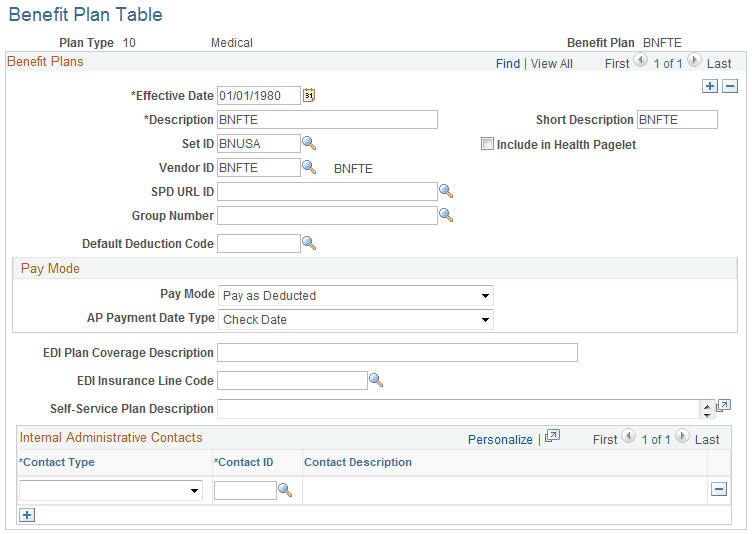
Task: Click the Vendor ID field
Action: point(259,167)
